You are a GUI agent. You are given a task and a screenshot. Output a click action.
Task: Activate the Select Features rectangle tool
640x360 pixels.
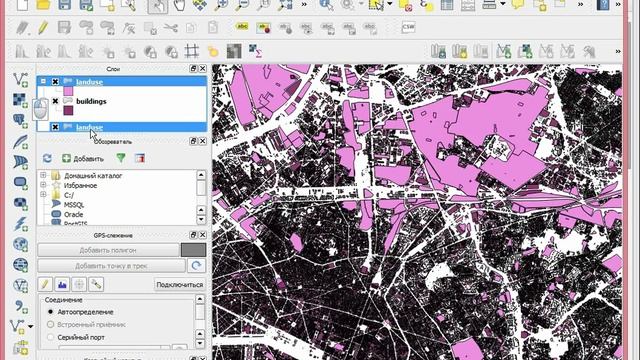coord(376,5)
